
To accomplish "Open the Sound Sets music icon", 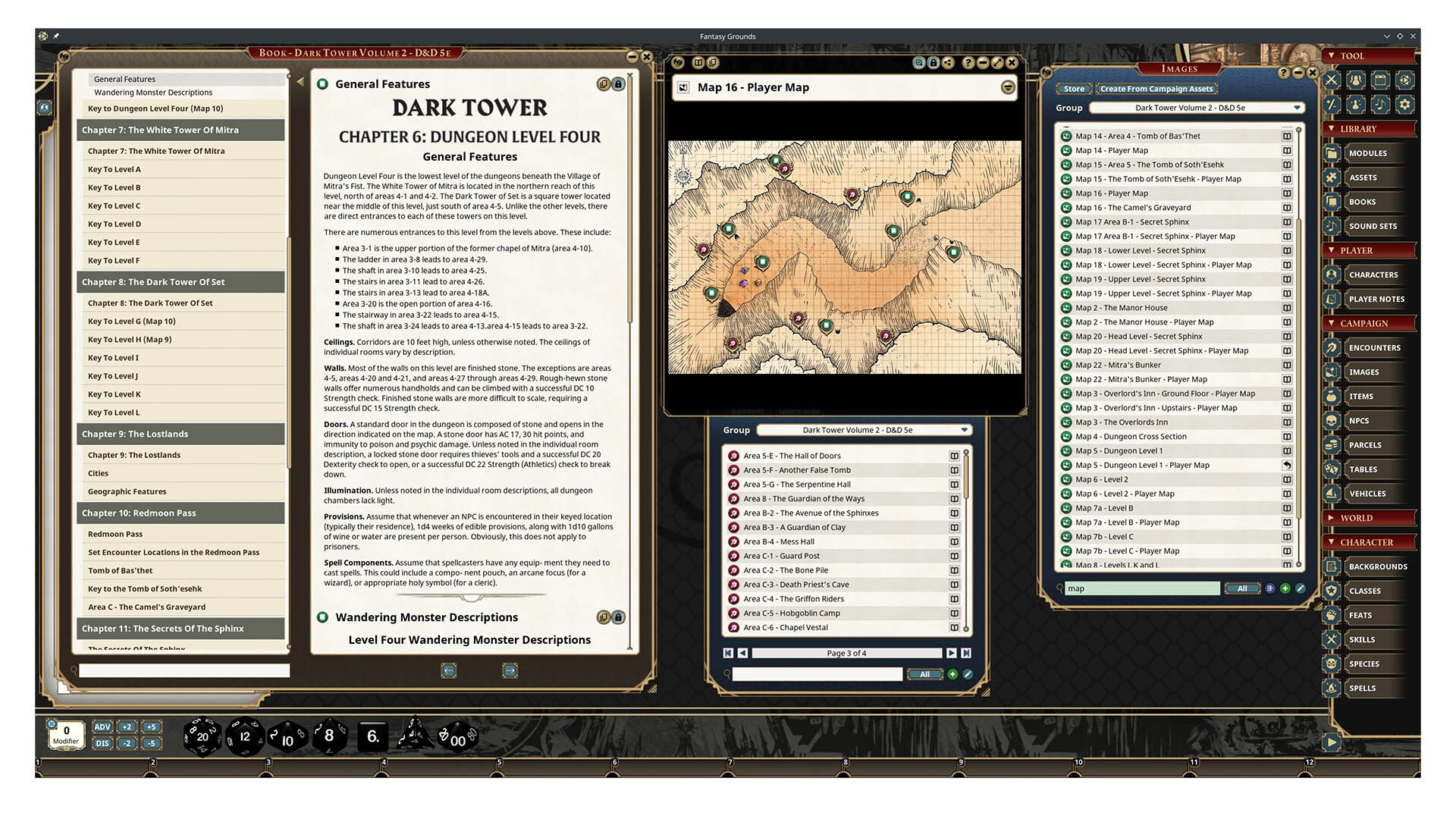I will [1332, 226].
